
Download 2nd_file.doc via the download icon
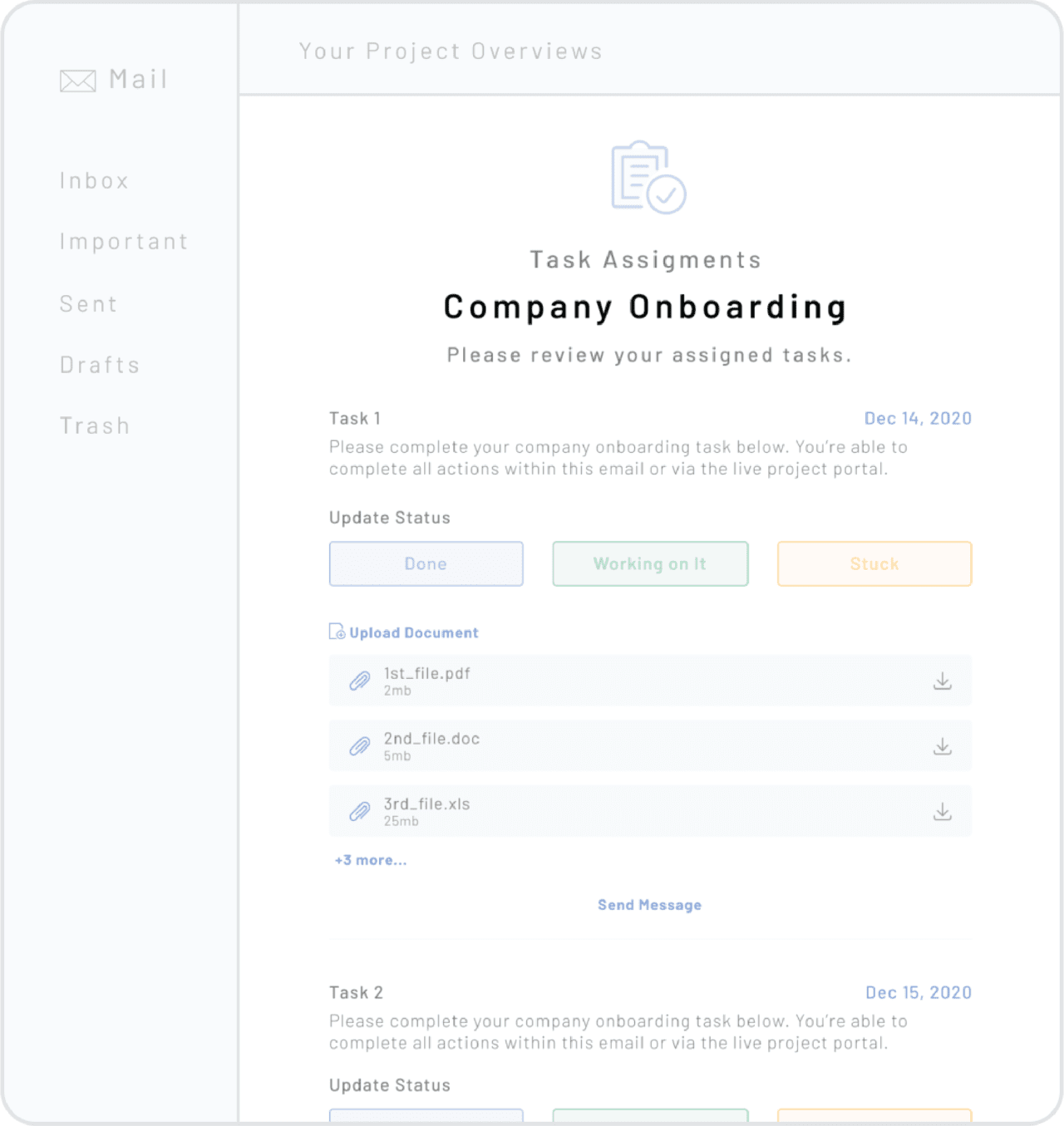(x=943, y=745)
